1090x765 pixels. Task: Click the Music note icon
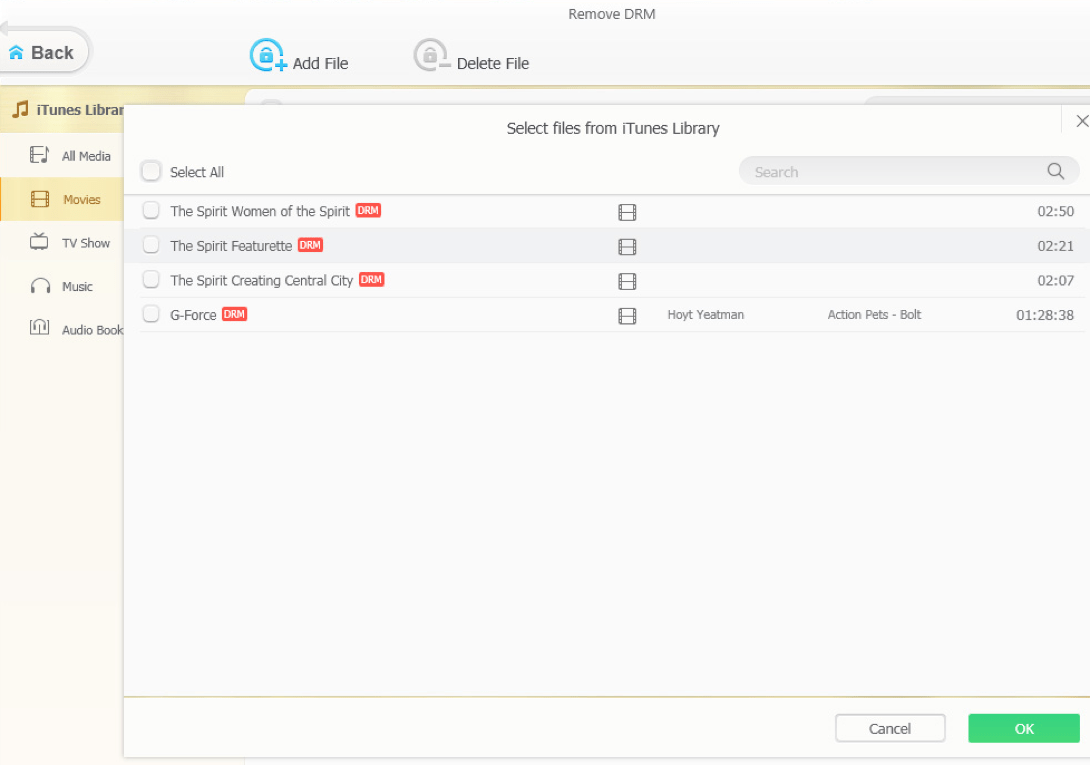tap(36, 286)
